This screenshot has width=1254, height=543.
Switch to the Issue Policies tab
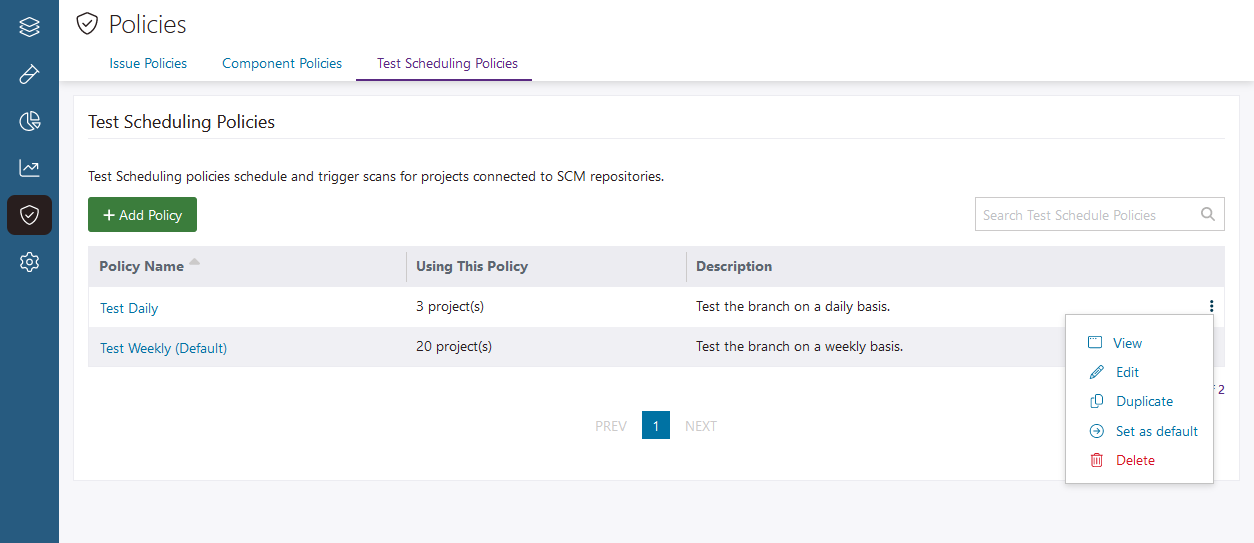(148, 63)
